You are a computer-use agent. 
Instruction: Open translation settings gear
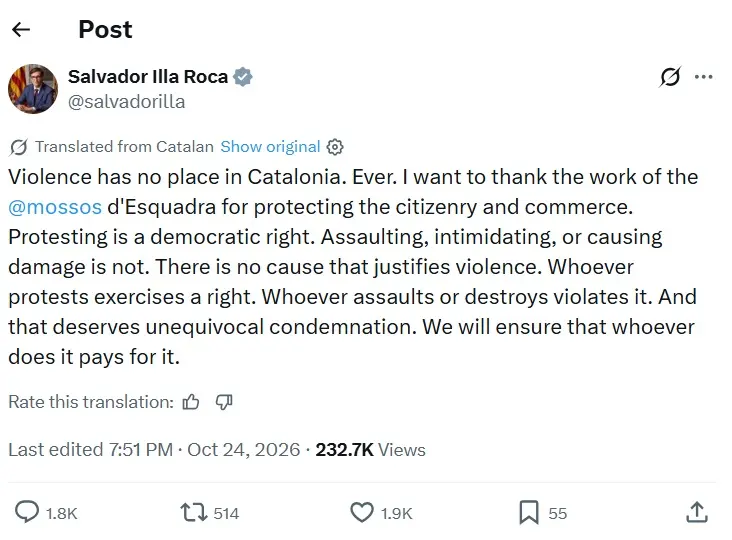click(x=335, y=147)
